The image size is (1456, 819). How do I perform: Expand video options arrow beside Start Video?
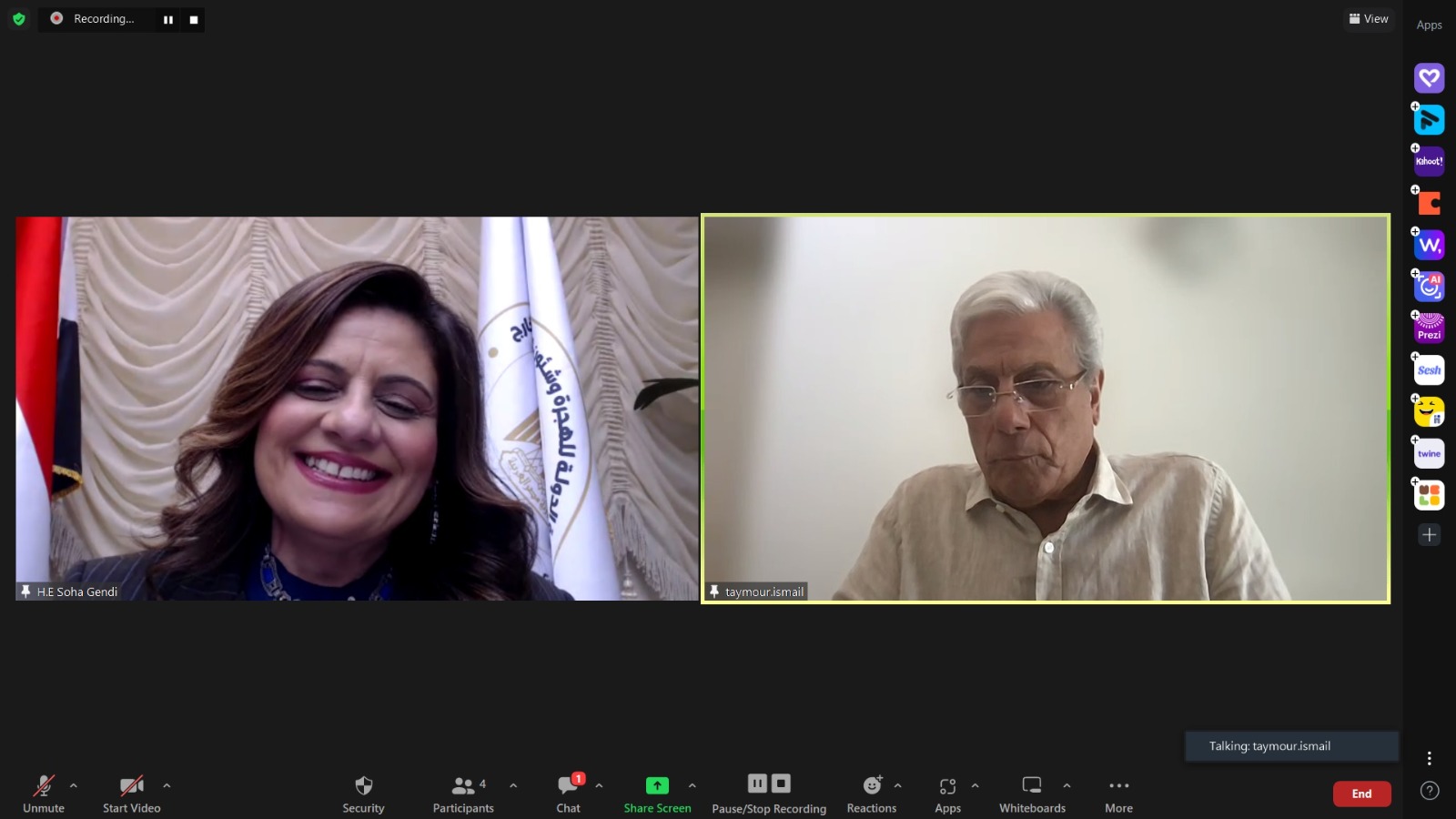167,785
